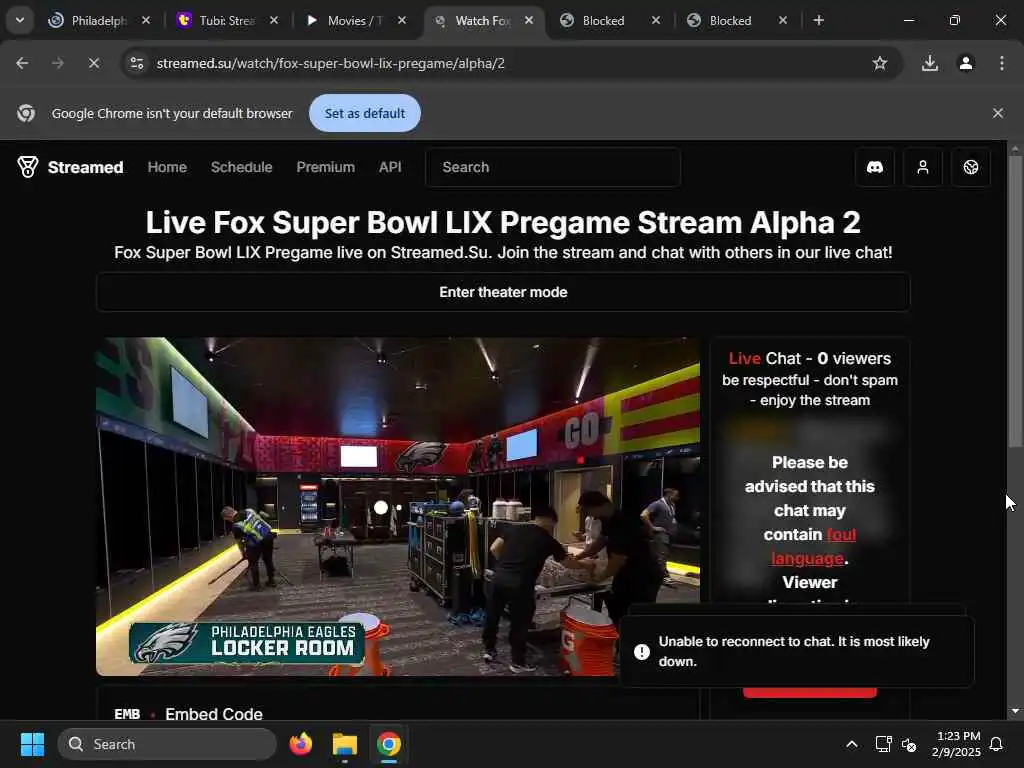The height and width of the screenshot is (768, 1024).
Task: Go forward to next page
Action: pyautogui.click(x=58, y=63)
